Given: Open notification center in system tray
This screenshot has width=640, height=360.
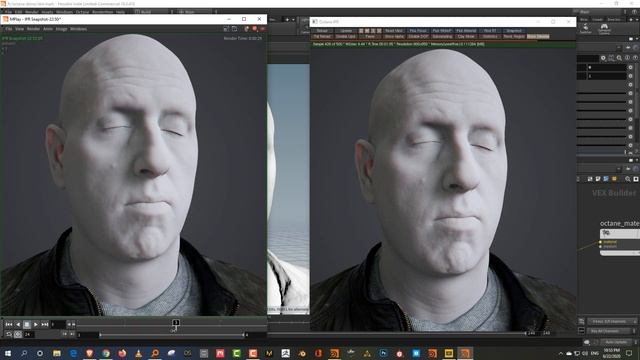Looking at the screenshot, I should coord(629,353).
